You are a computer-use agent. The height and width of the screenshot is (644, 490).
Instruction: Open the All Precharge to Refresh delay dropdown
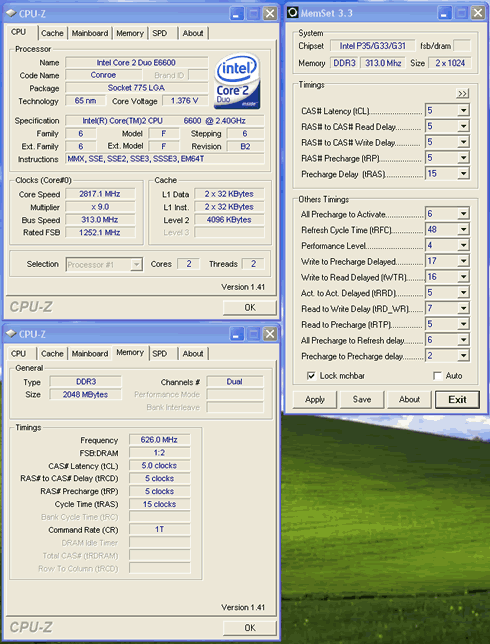(x=463, y=340)
